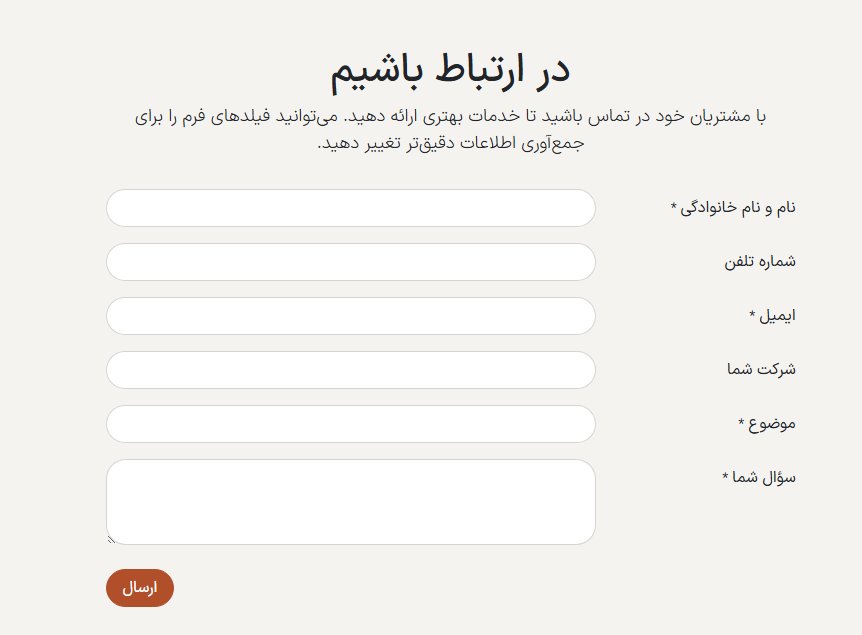Screen dimensions: 862x635
Task: Click the شرکت شما label
Action: point(761,370)
